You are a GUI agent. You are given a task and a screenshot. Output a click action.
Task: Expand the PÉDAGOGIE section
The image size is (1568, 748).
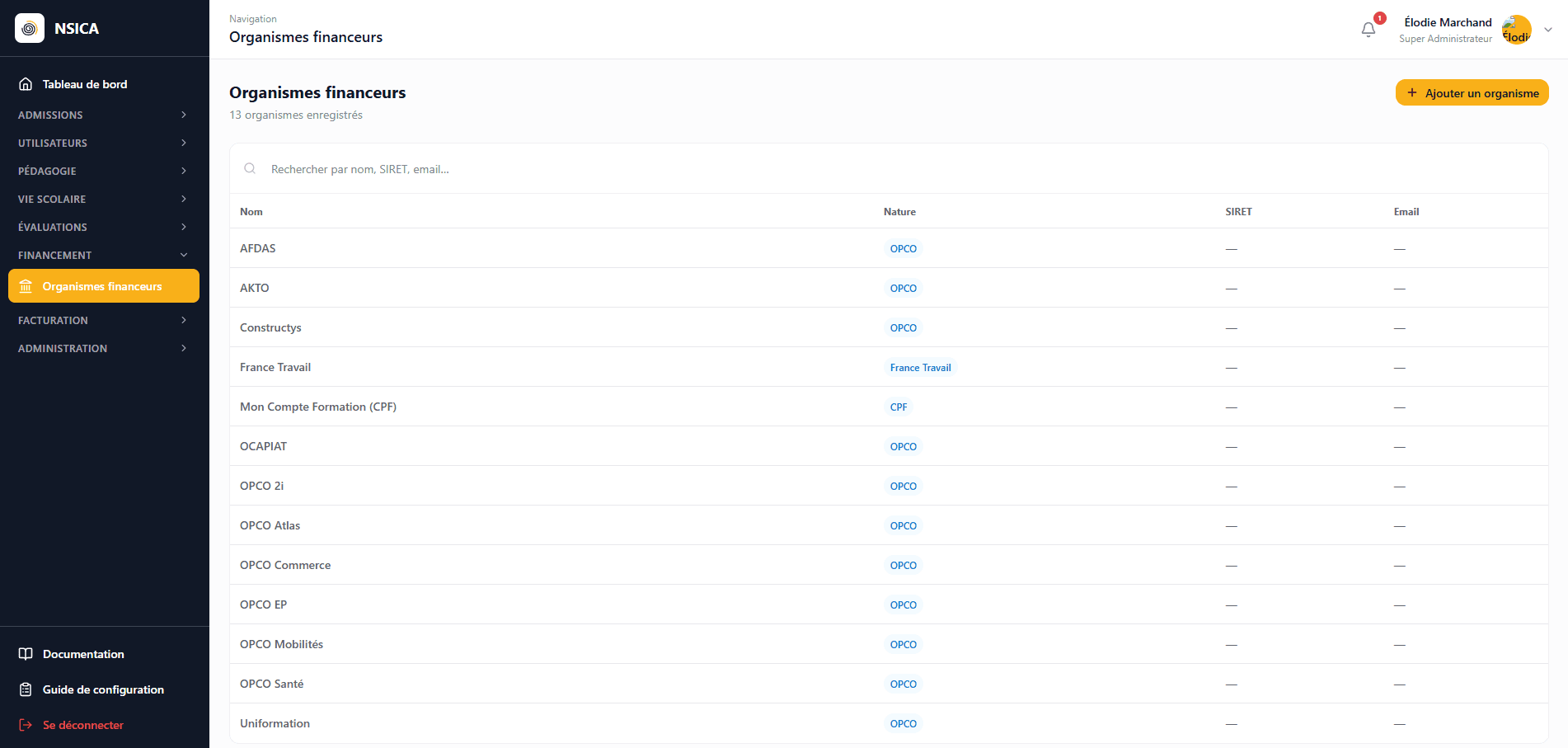pyautogui.click(x=105, y=171)
